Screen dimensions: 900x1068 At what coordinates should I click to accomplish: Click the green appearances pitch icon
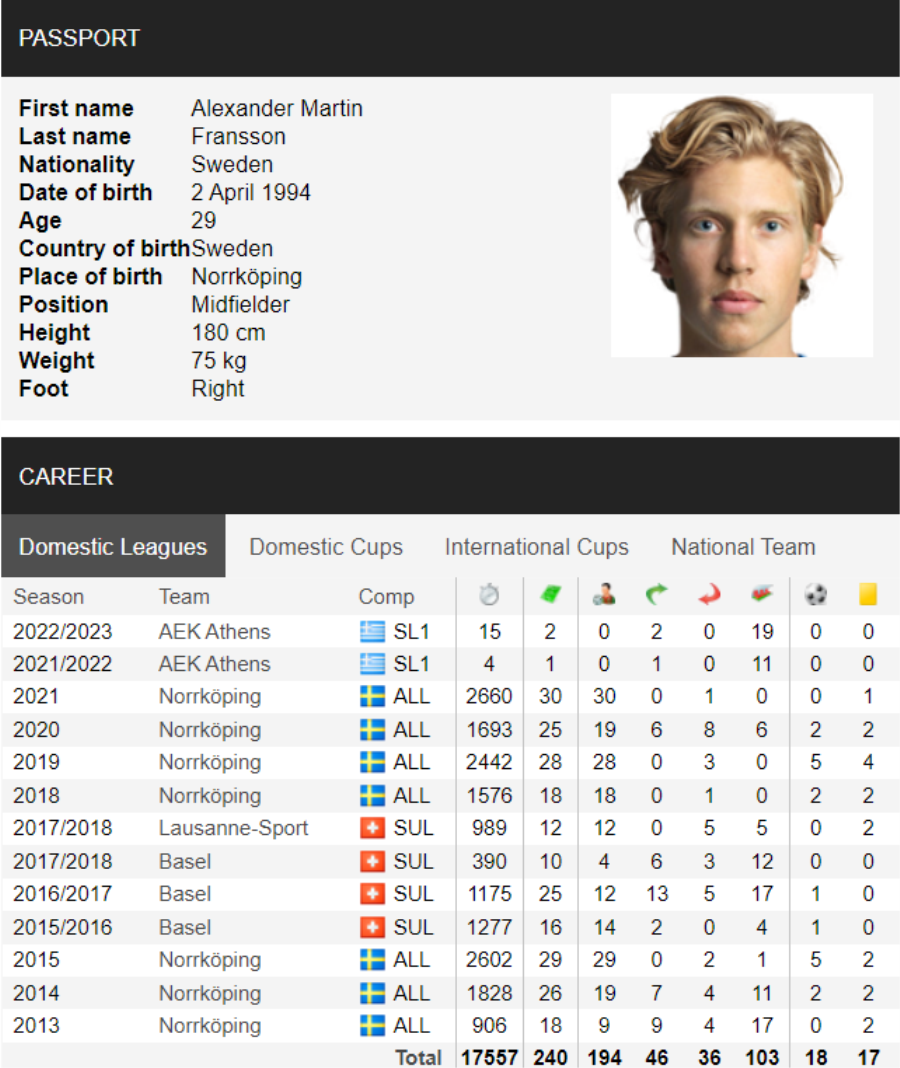coord(550,595)
